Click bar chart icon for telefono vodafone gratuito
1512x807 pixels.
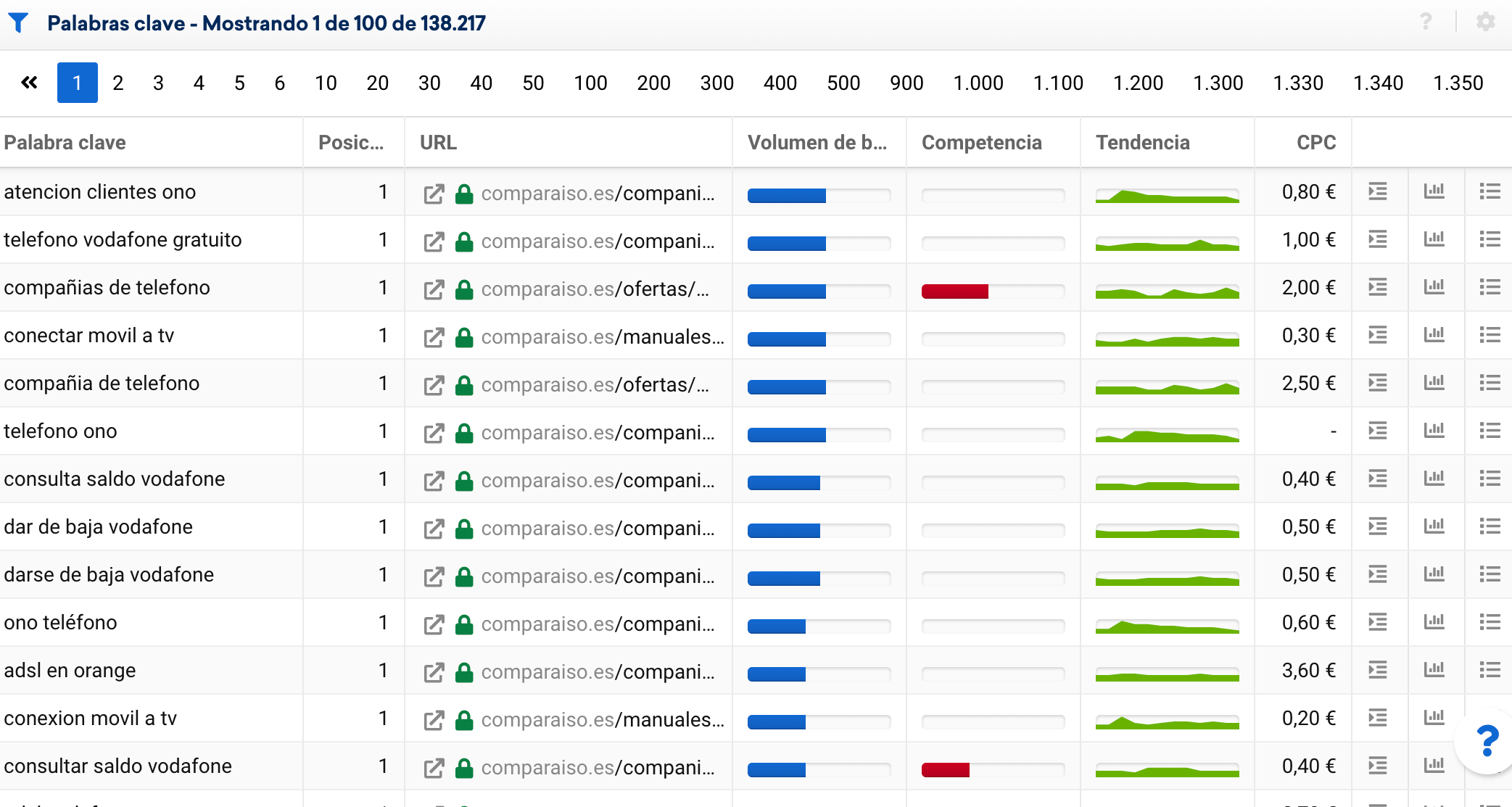click(x=1434, y=239)
